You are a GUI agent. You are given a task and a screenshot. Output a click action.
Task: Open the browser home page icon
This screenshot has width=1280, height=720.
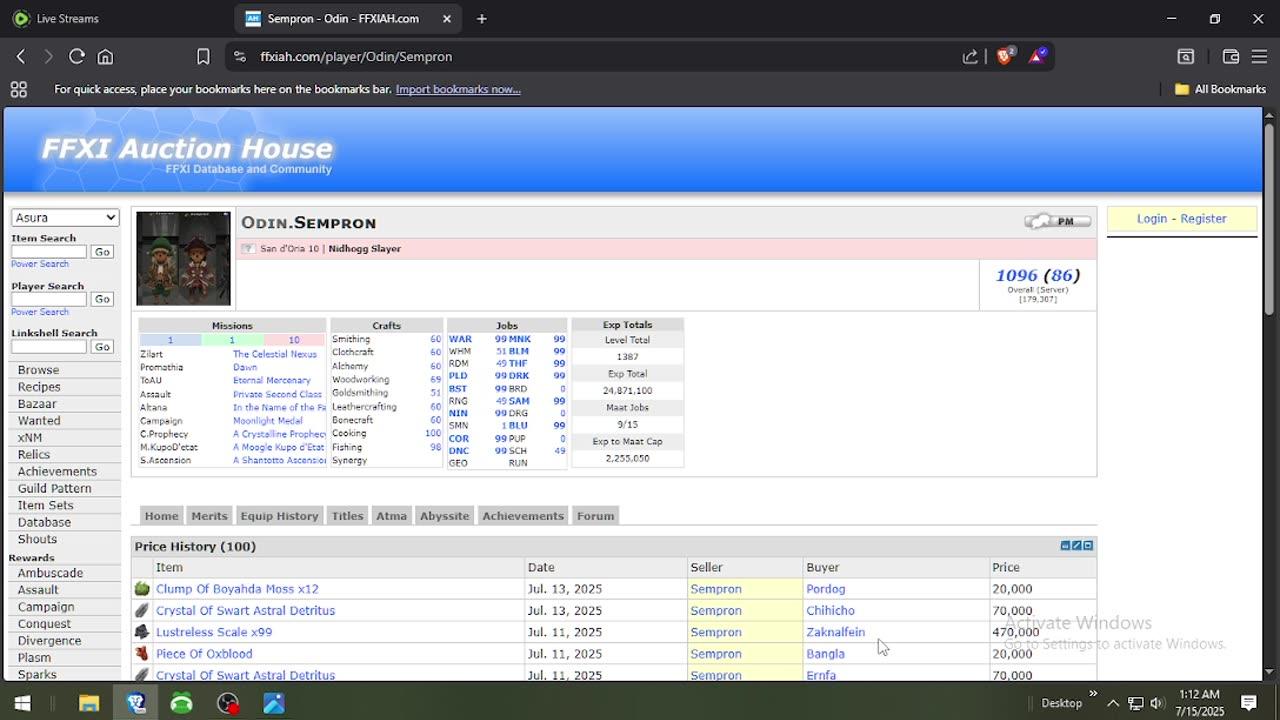[105, 57]
